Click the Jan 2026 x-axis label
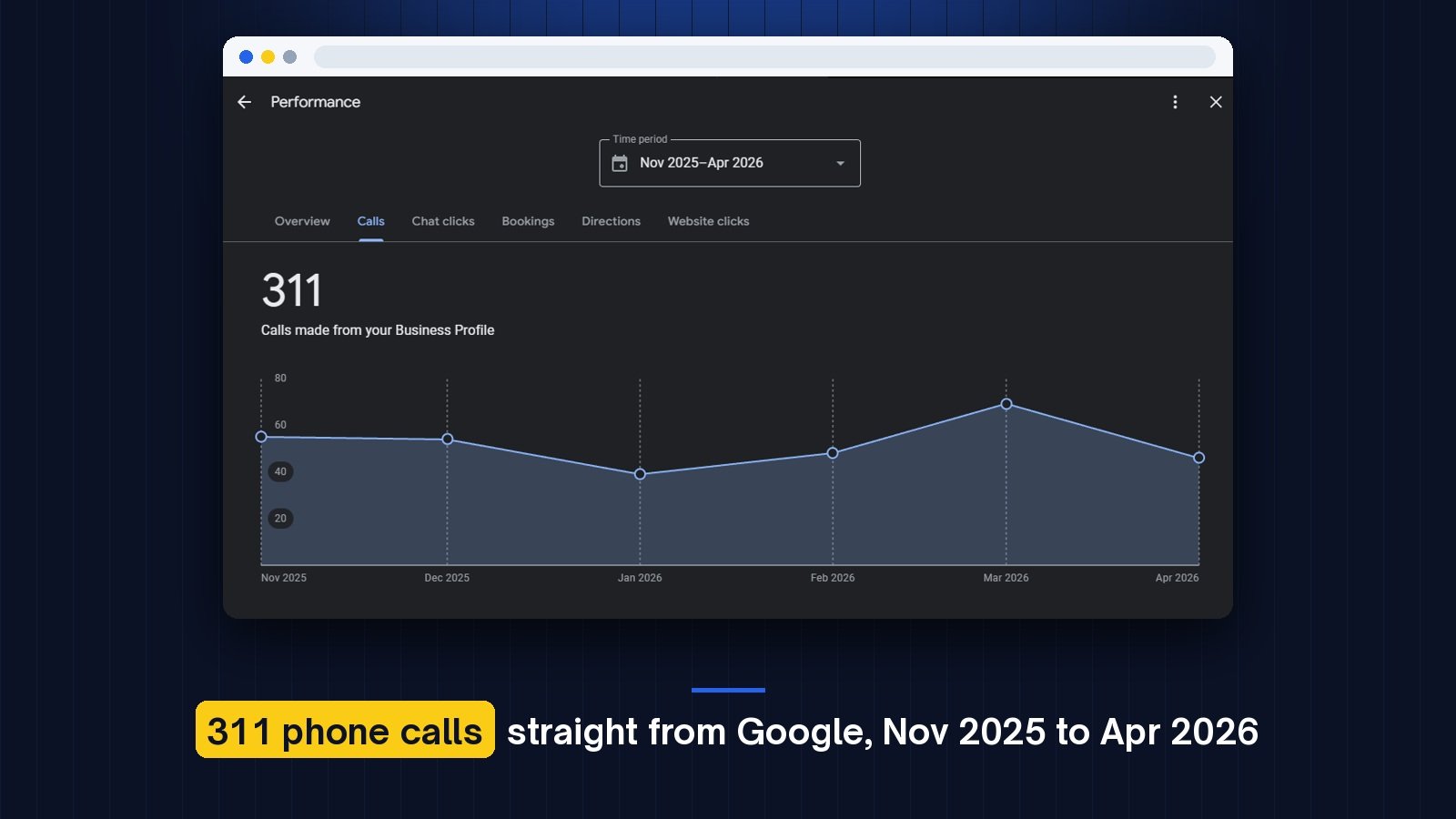1456x819 pixels. [640, 578]
